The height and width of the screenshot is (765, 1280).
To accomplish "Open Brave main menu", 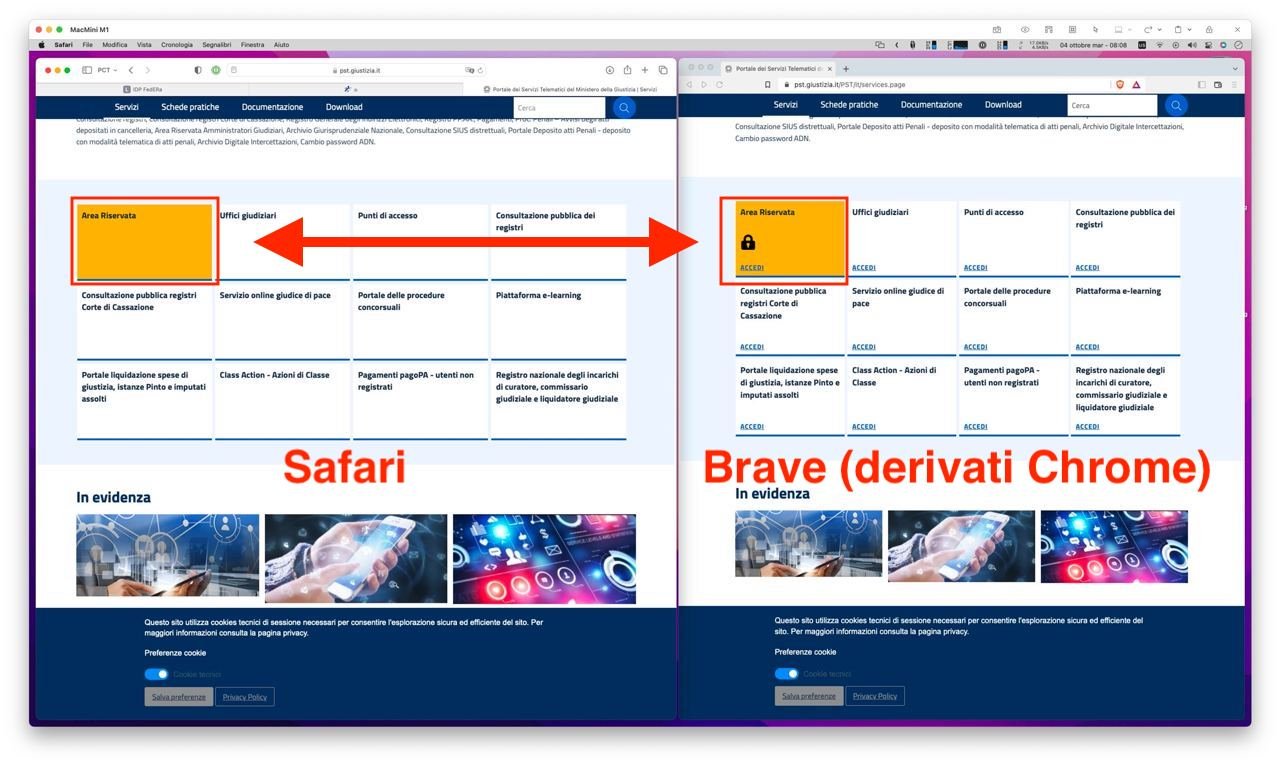I will point(1234,85).
